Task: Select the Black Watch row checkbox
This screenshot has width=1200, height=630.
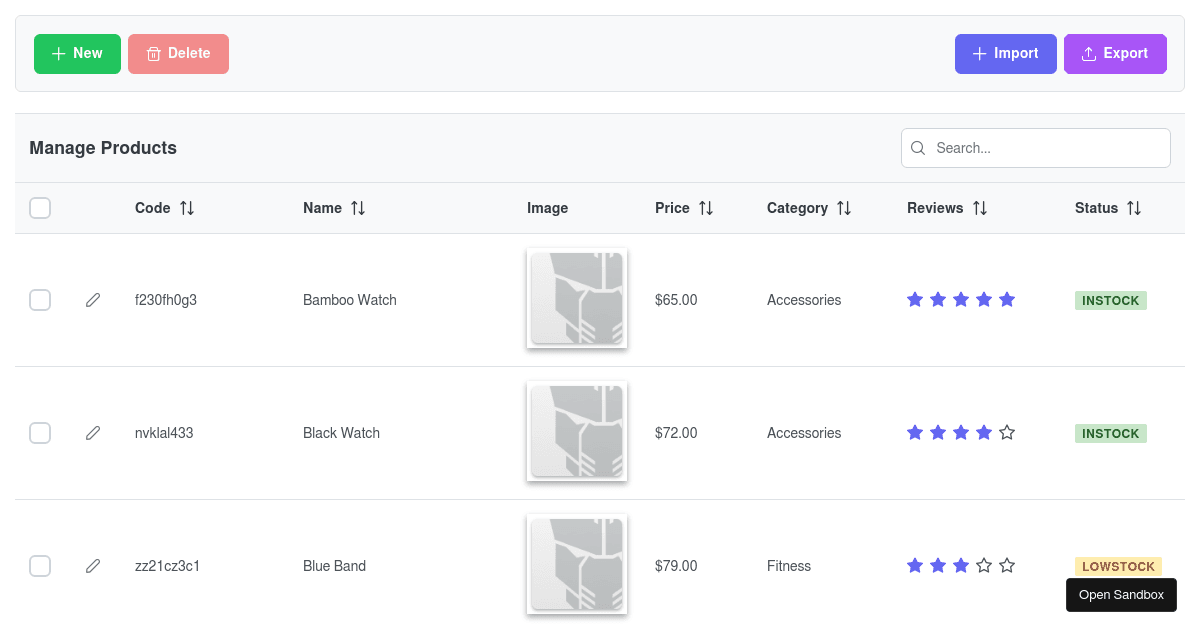Action: pyautogui.click(x=40, y=433)
